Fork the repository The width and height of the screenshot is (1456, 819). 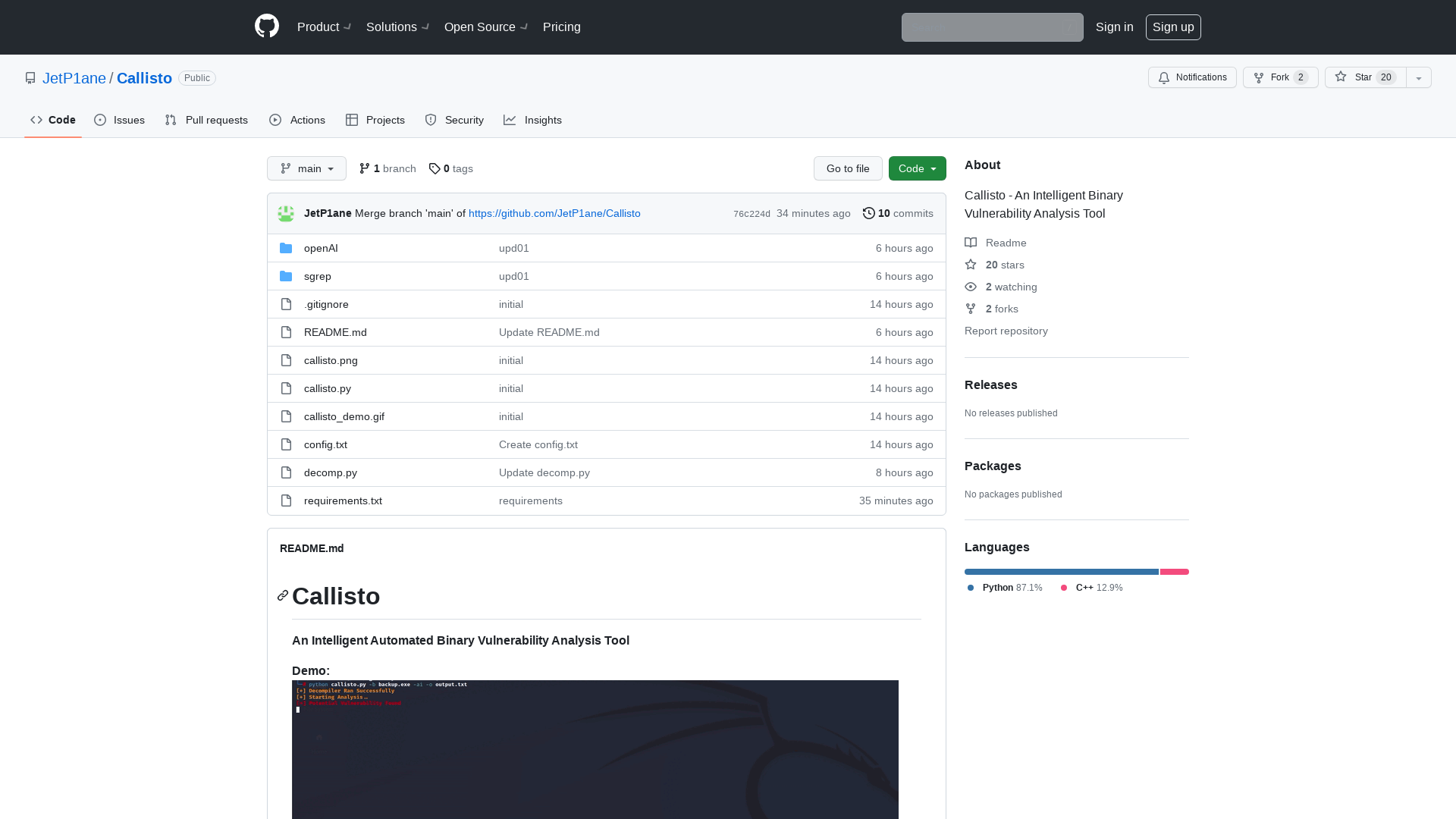point(1281,77)
